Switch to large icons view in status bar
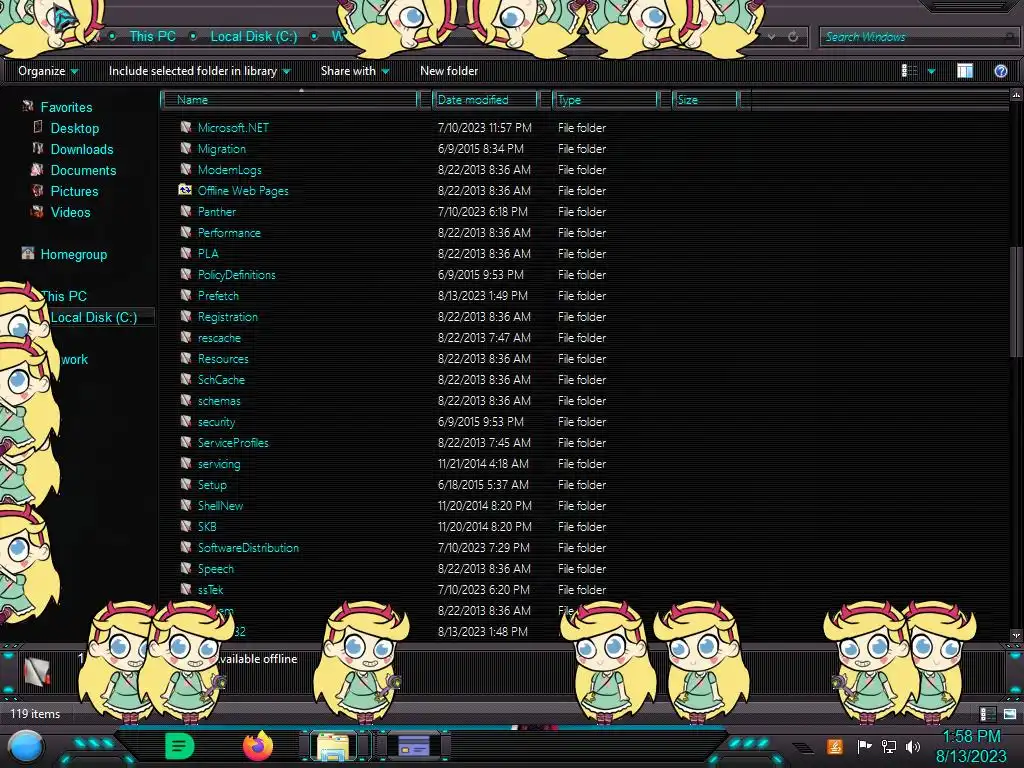 (1010, 714)
